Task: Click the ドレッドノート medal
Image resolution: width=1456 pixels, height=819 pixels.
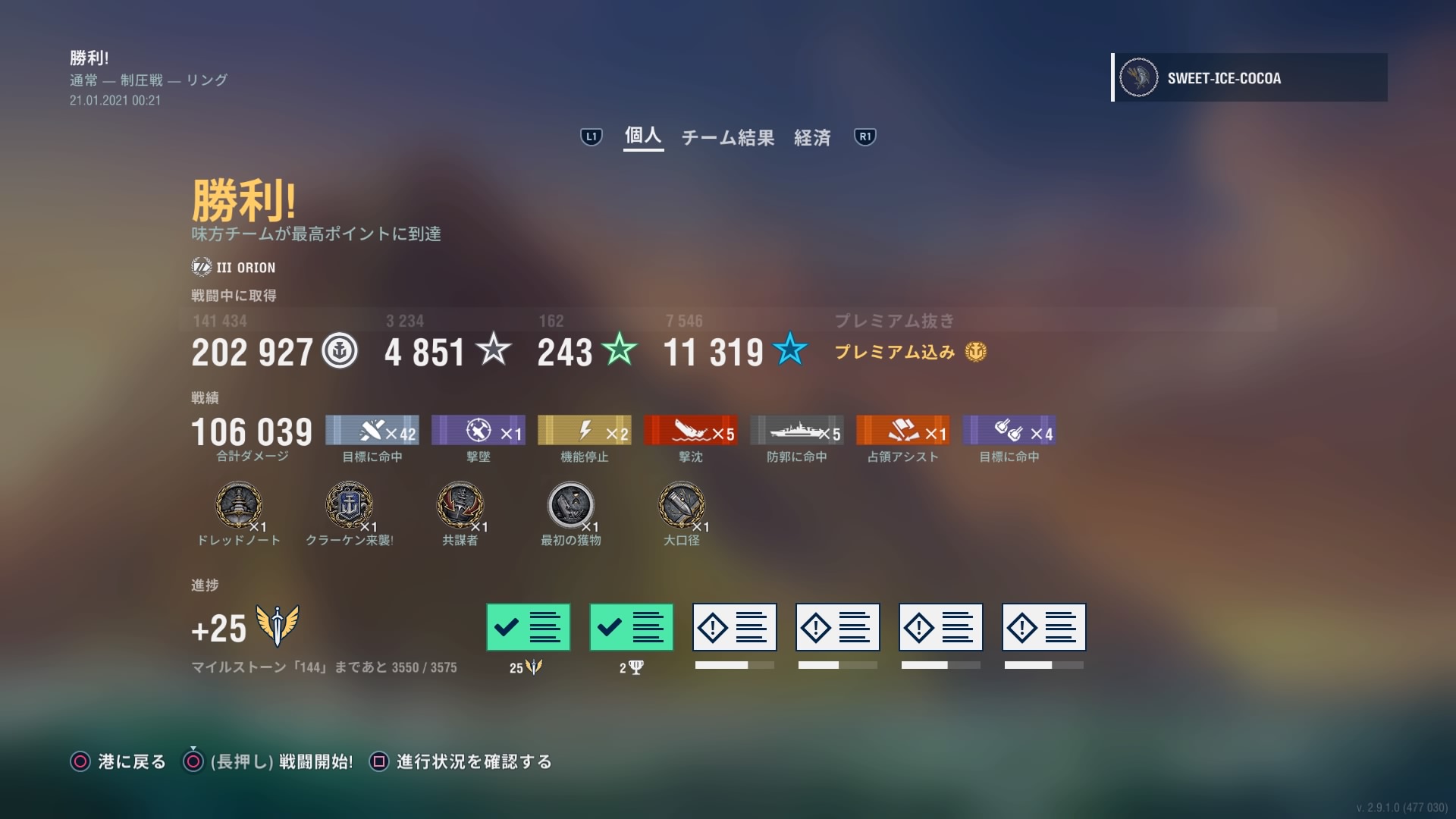Action: (x=239, y=505)
